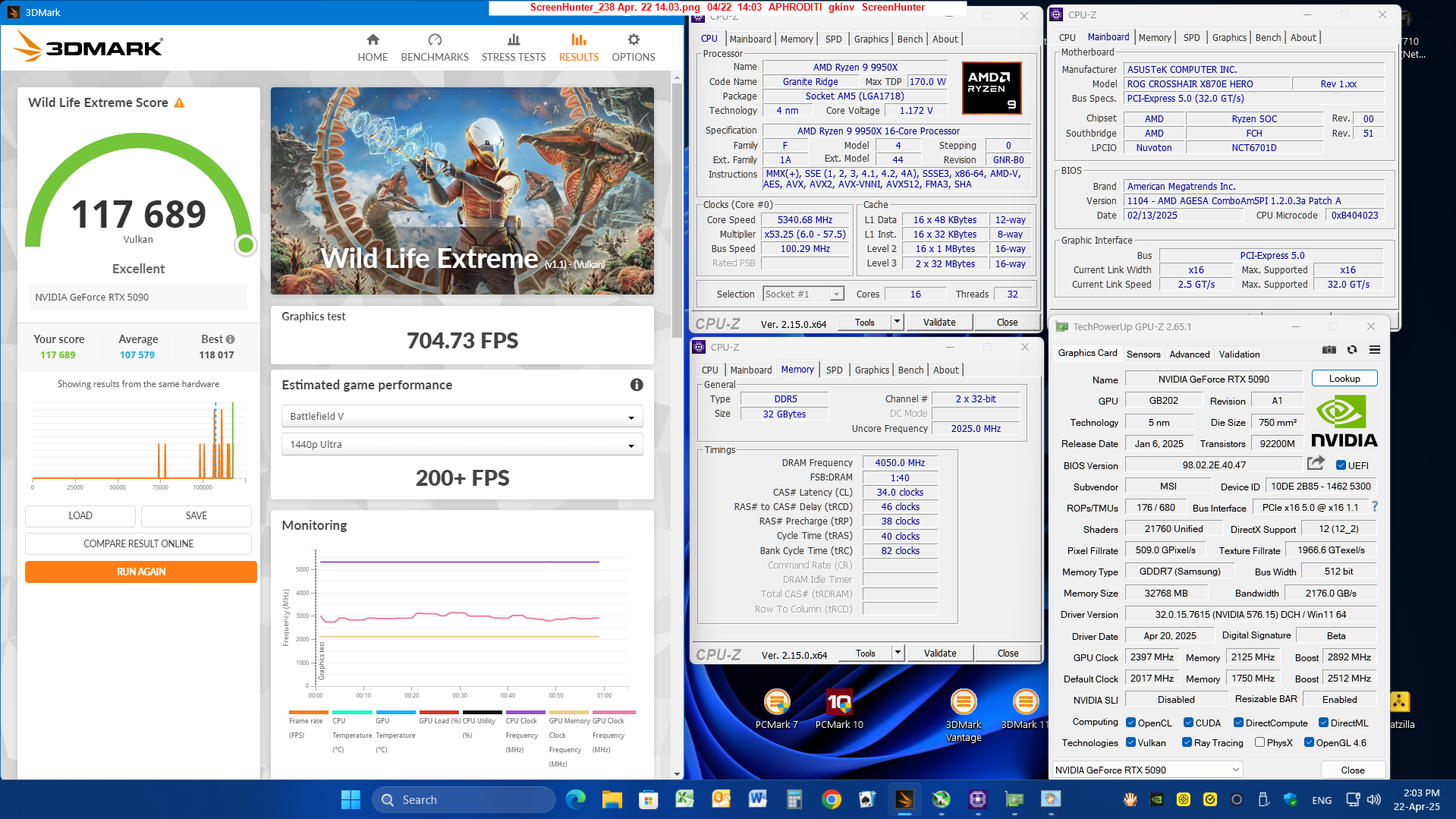Click the ENG language indicator
Image resolution: width=1456 pixels, height=819 pixels.
(x=1322, y=799)
